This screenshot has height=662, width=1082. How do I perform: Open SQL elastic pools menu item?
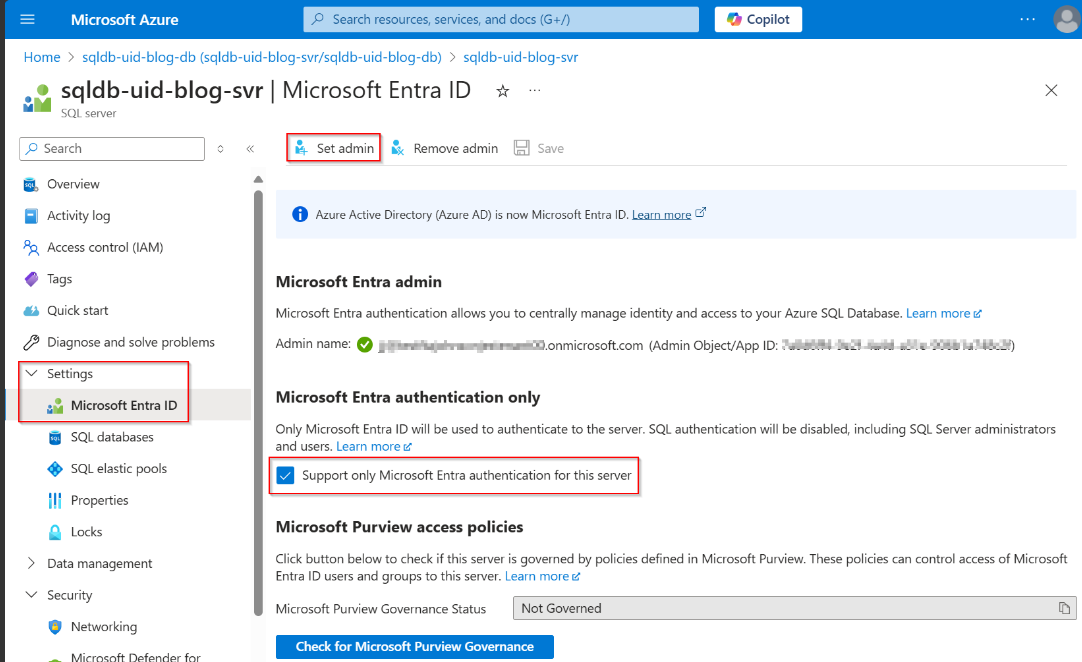tap(119, 469)
